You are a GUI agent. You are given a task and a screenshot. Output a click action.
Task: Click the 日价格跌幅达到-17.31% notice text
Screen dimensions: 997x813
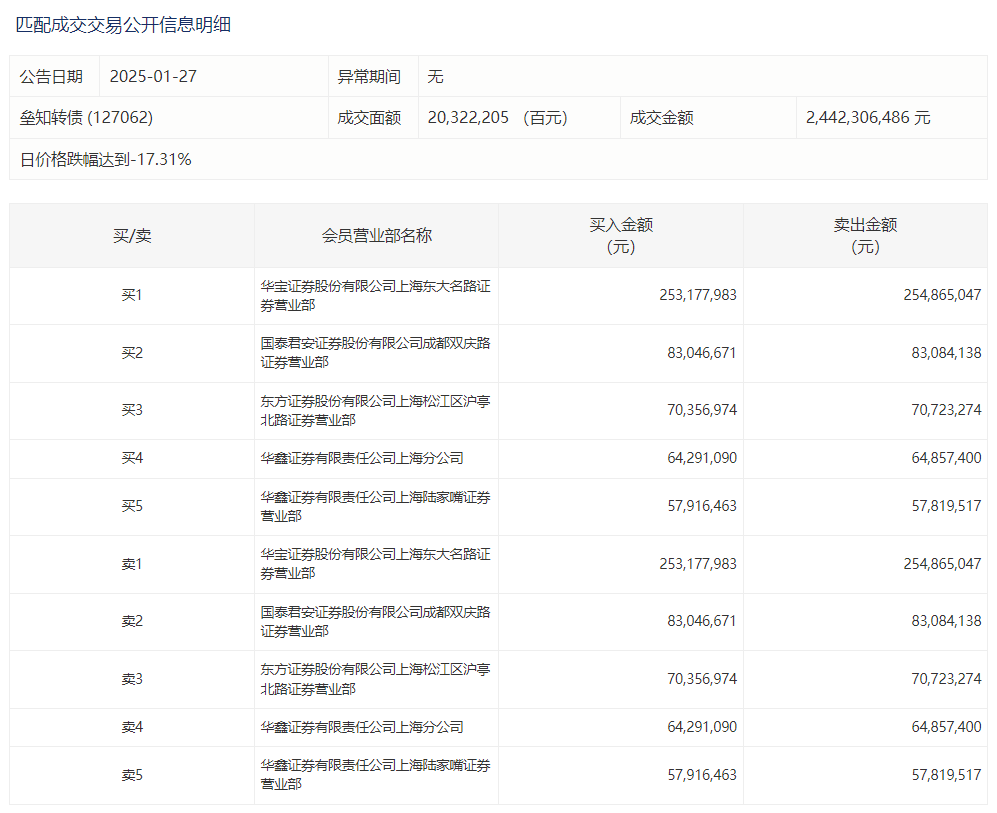(x=106, y=159)
